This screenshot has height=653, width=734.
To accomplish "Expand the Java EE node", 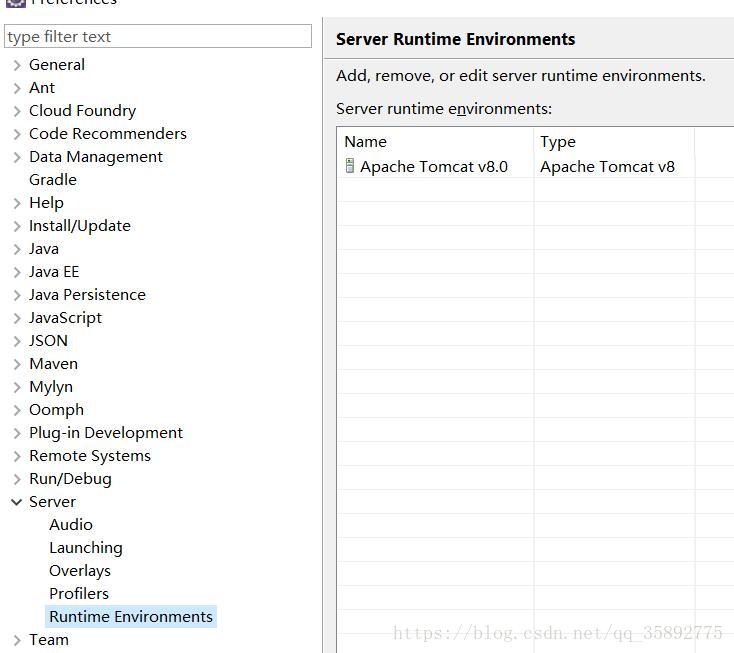I will (x=17, y=272).
